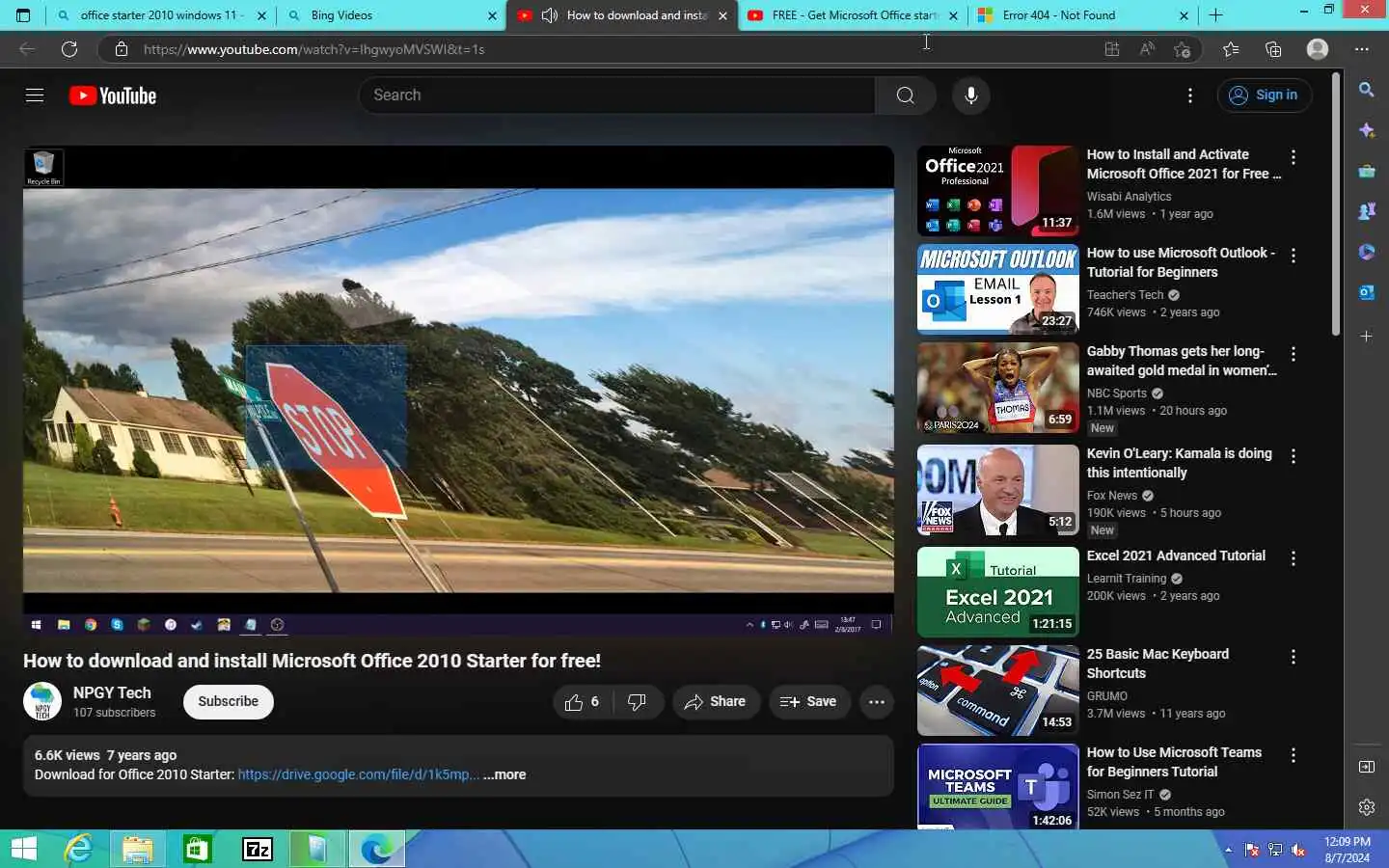This screenshot has width=1389, height=868.
Task: Open options for the Outlook tutorial video
Action: tap(1294, 256)
